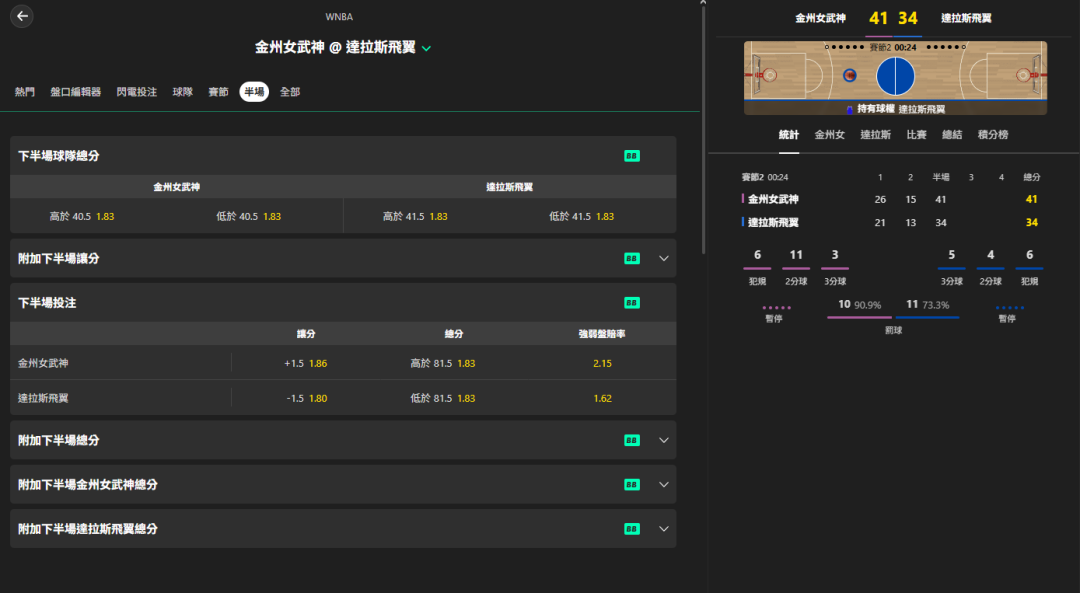The image size is (1080, 593).
Task: Click 金州女武神 score 41 in header
Action: 878,19
